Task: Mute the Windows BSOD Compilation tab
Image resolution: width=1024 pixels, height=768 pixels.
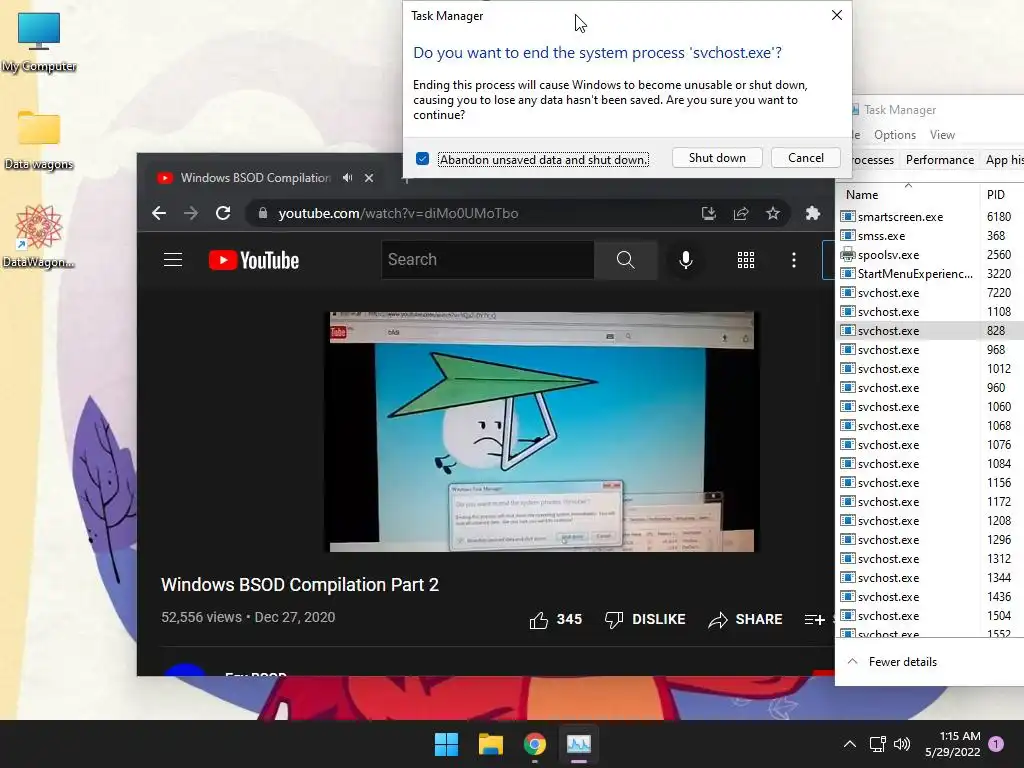Action: click(347, 178)
